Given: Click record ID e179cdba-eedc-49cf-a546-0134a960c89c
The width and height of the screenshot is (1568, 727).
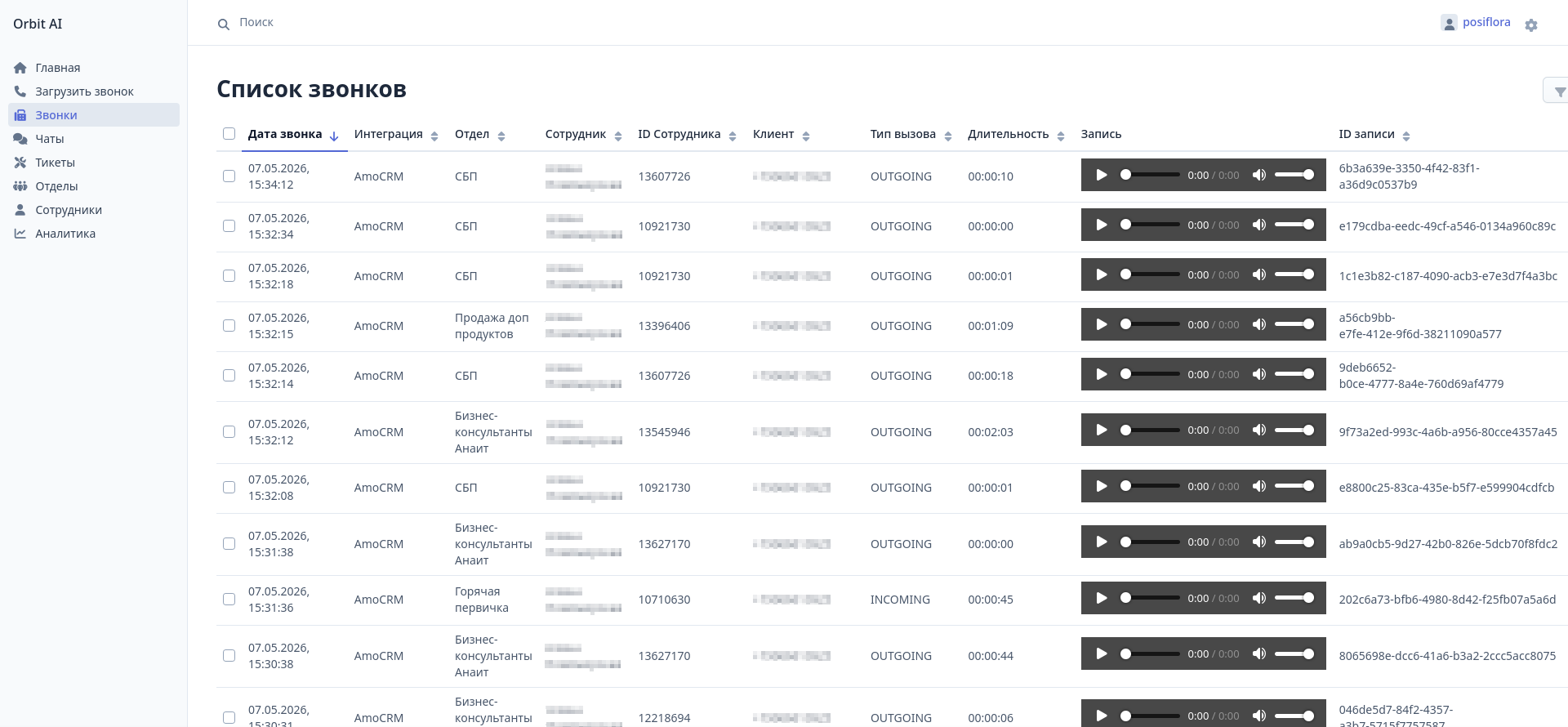Looking at the screenshot, I should (1447, 226).
